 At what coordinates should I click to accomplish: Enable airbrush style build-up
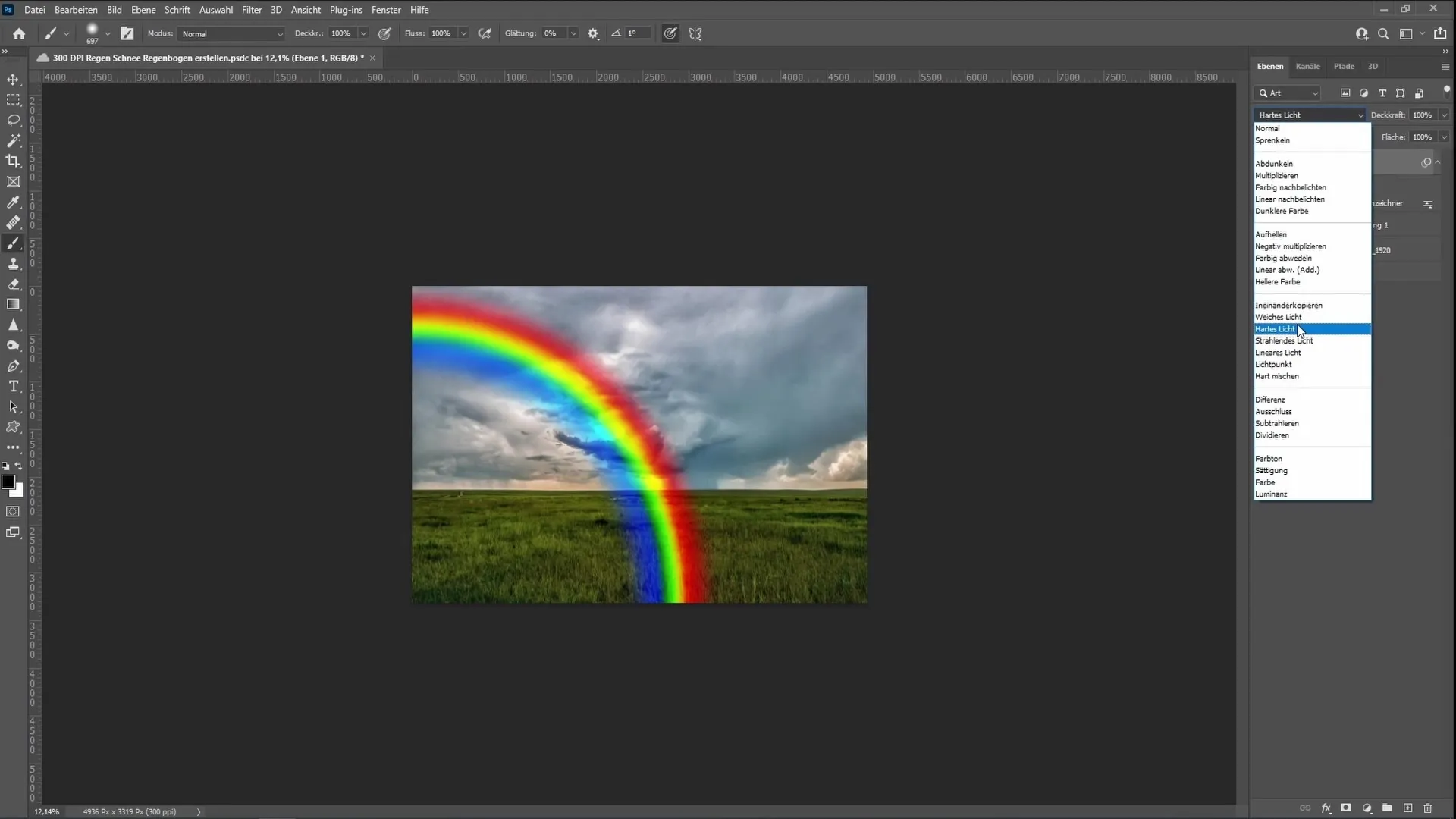point(485,33)
